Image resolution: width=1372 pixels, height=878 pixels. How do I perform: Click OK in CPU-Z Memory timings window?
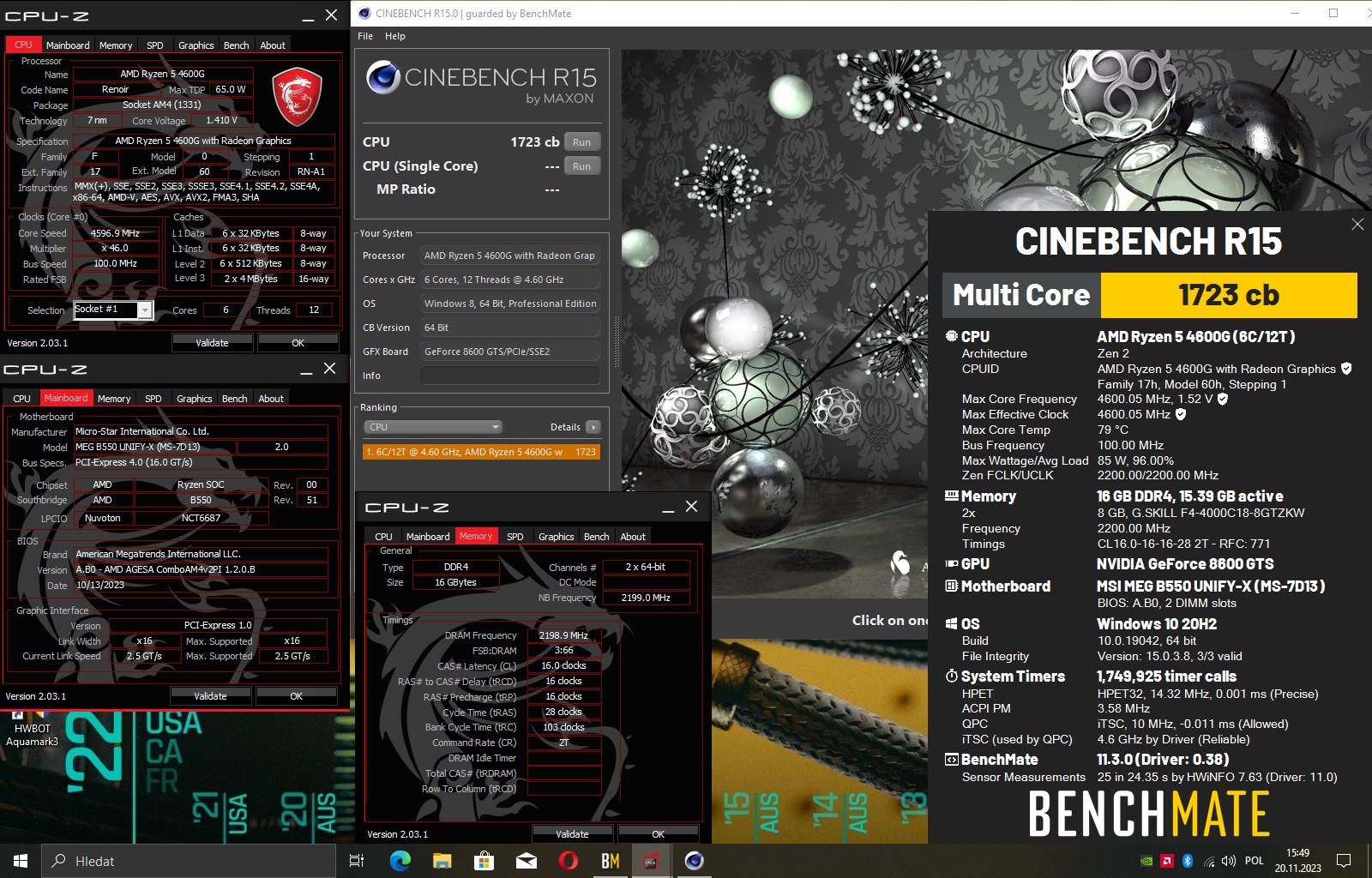click(659, 834)
